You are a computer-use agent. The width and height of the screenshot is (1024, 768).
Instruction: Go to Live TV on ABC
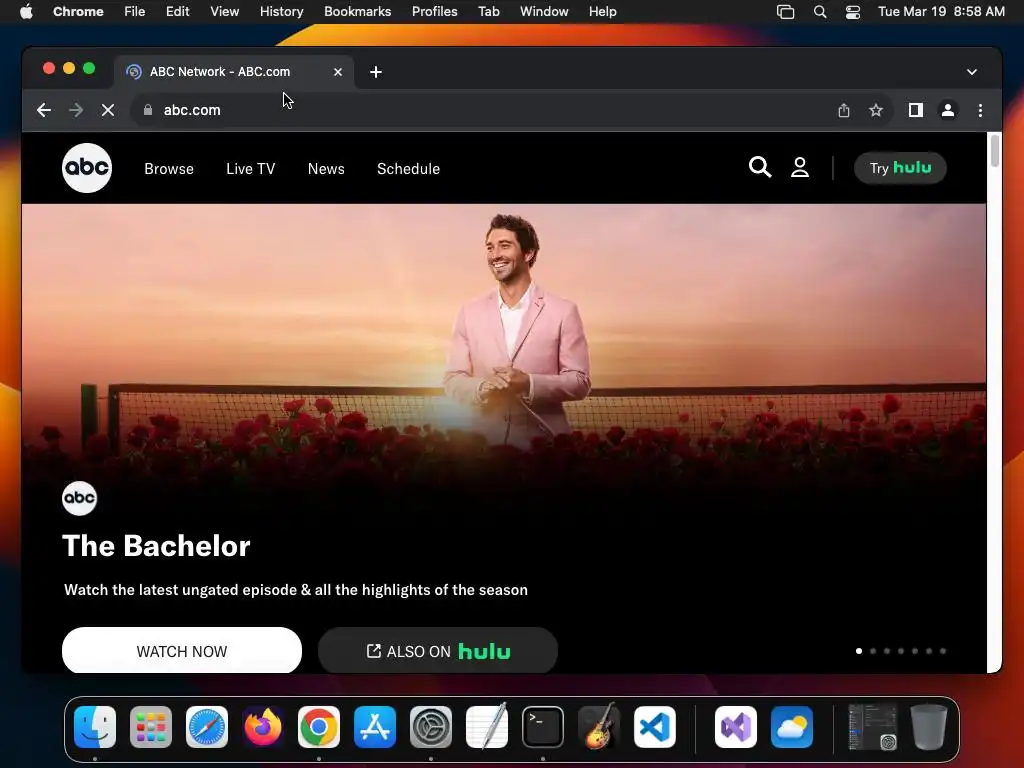point(251,168)
